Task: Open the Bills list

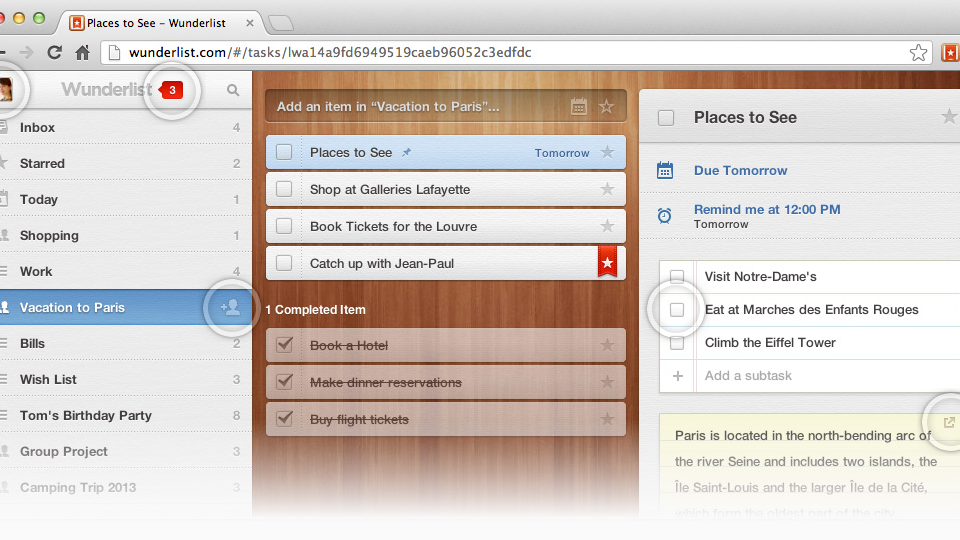Action: coord(126,343)
